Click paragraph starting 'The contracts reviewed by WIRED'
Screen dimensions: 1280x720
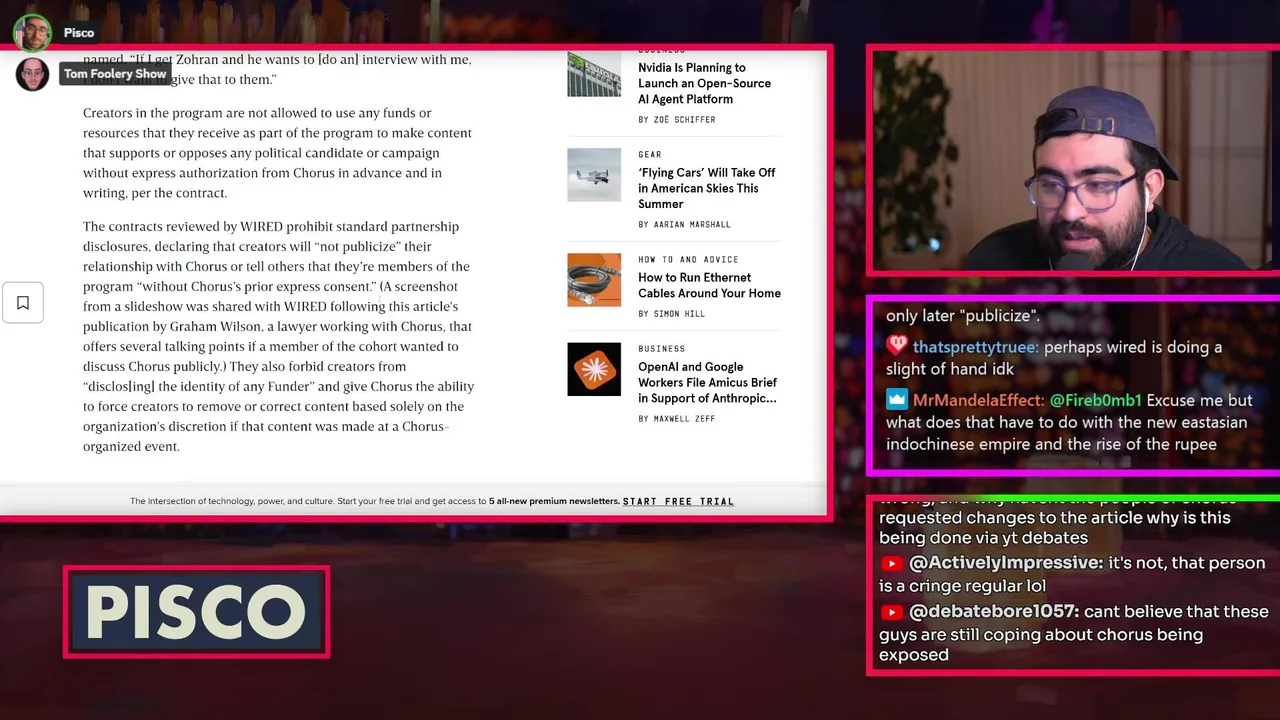pos(279,336)
